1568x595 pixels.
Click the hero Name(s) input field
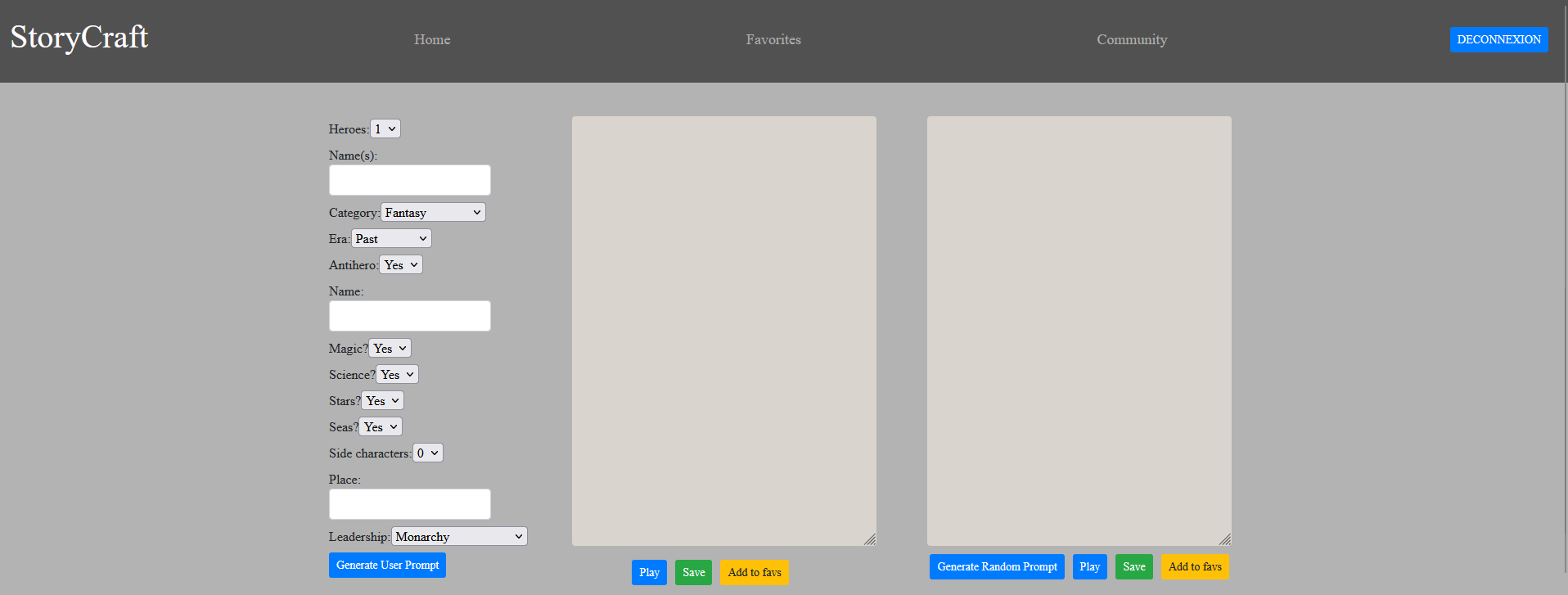(409, 180)
